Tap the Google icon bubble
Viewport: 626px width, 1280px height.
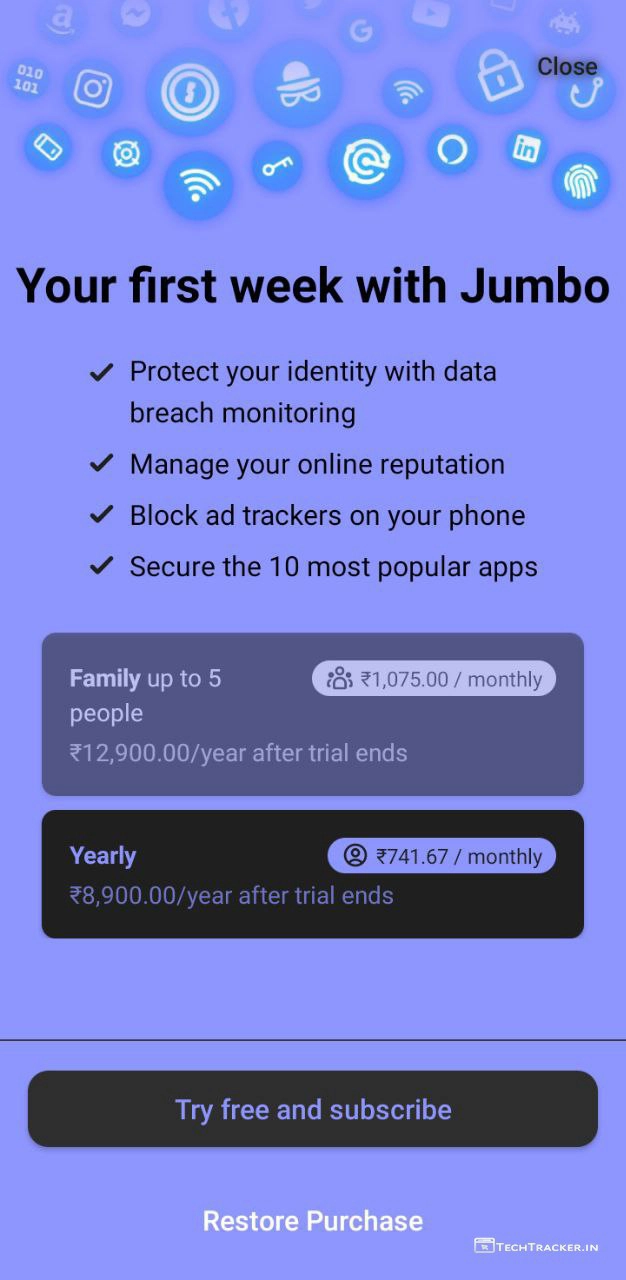point(360,33)
